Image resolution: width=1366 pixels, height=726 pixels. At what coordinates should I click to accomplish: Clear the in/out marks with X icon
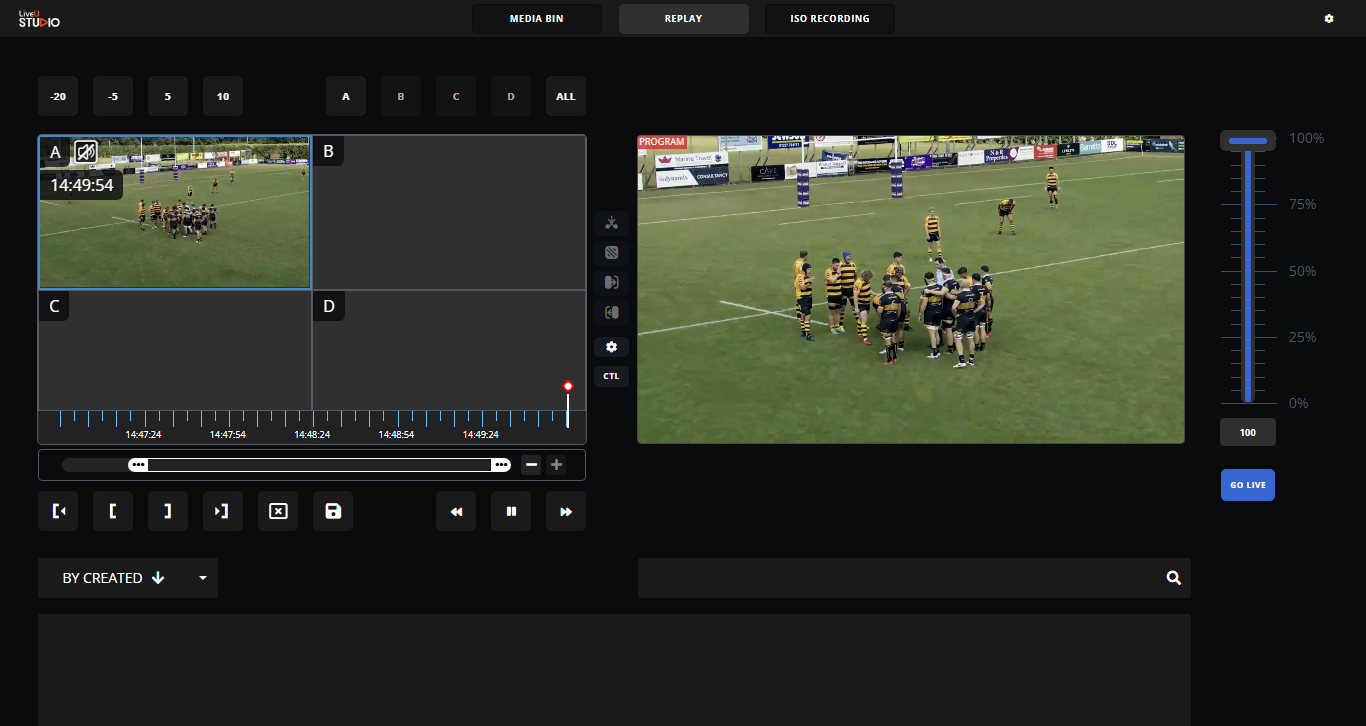tap(278, 511)
